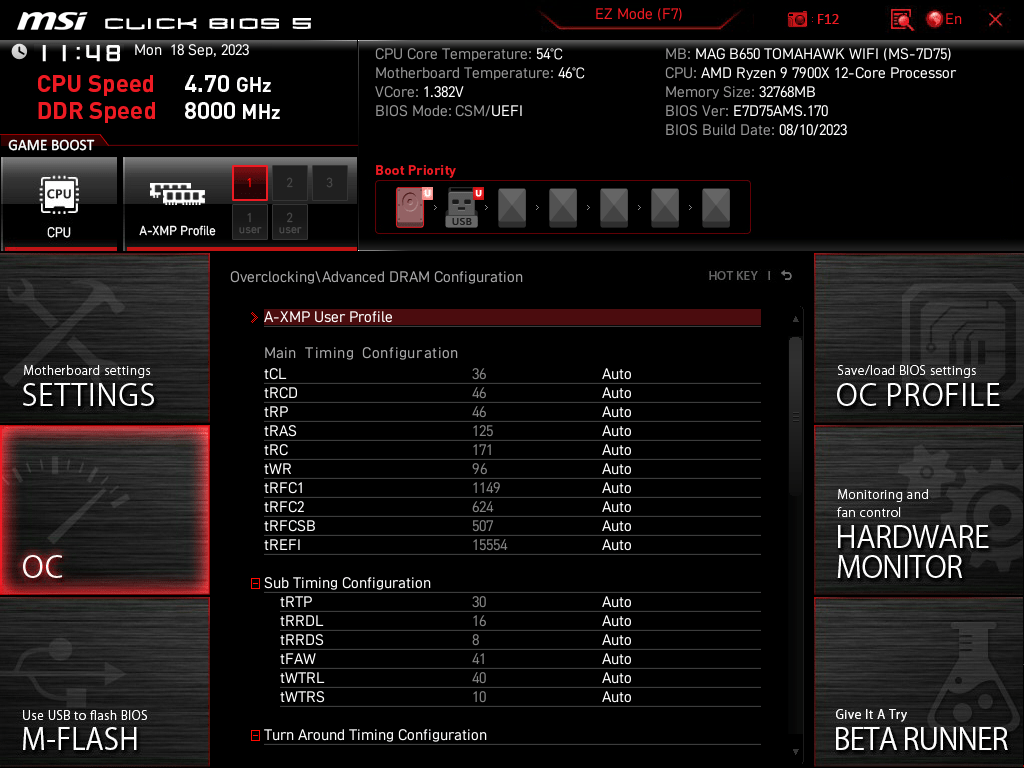Edit the tWTRL Auto value
This screenshot has height=768, width=1024.
click(x=616, y=678)
